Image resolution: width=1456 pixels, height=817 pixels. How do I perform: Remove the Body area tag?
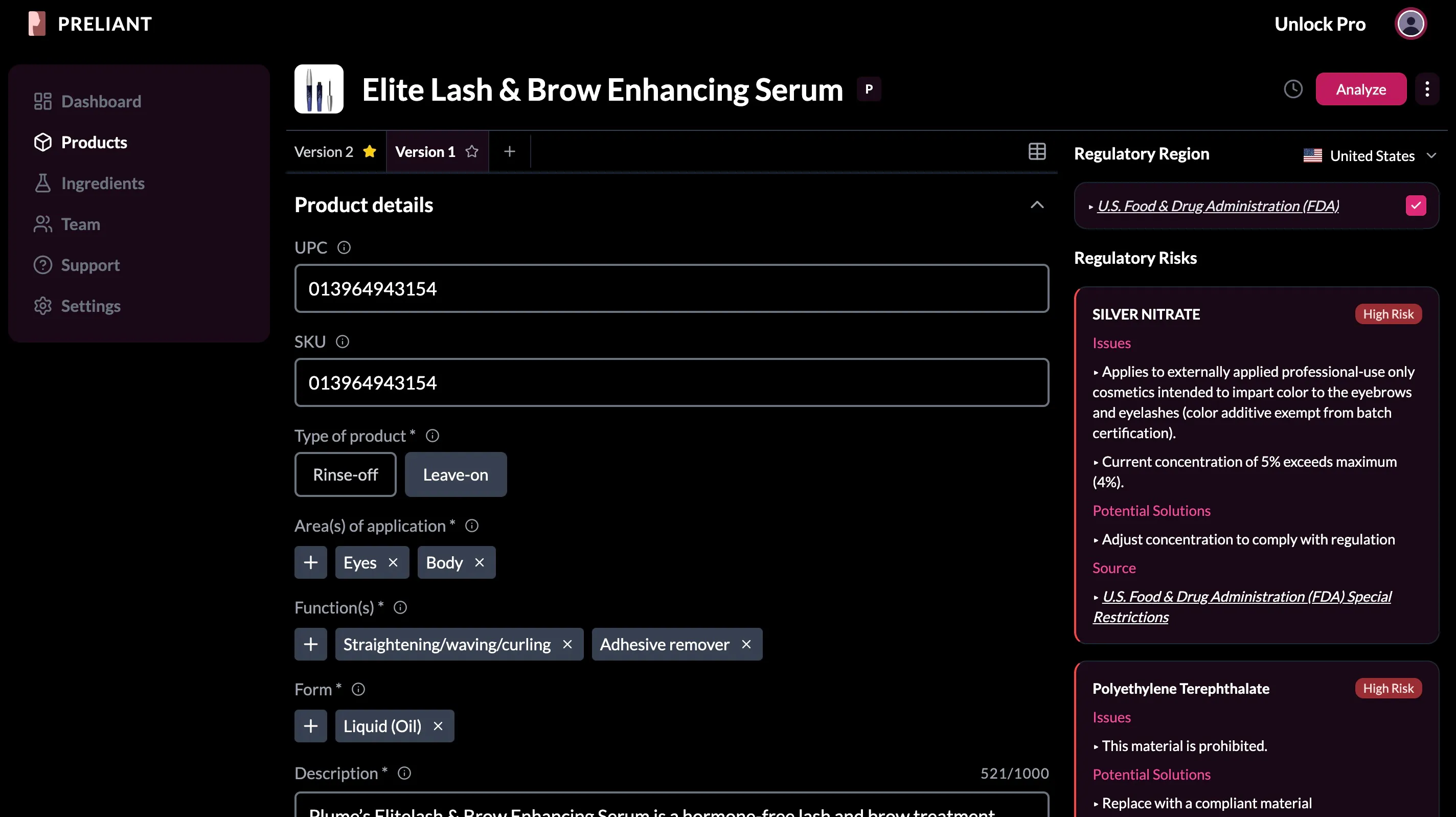pyautogui.click(x=480, y=562)
